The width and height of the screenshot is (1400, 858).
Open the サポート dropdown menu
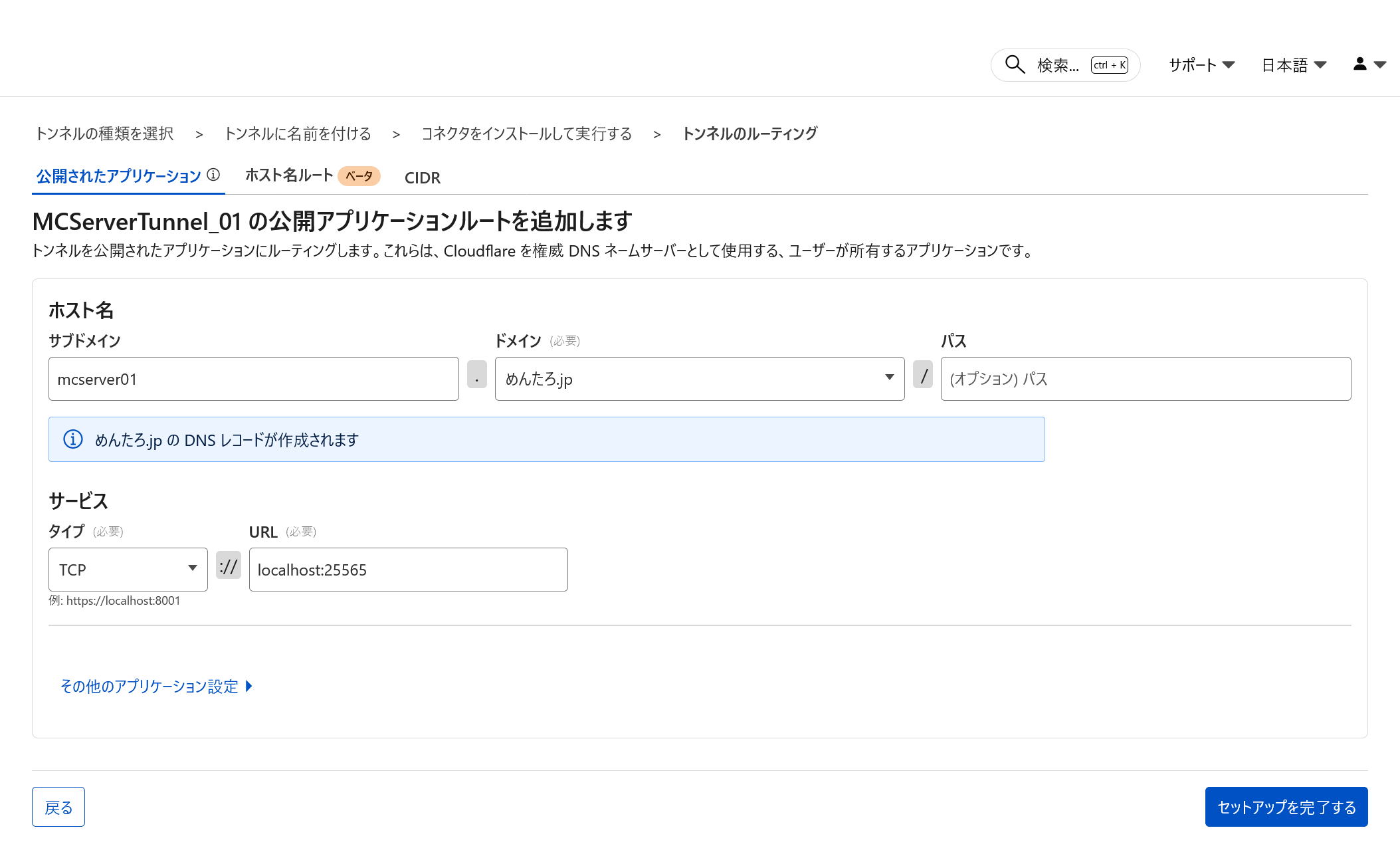point(1201,65)
